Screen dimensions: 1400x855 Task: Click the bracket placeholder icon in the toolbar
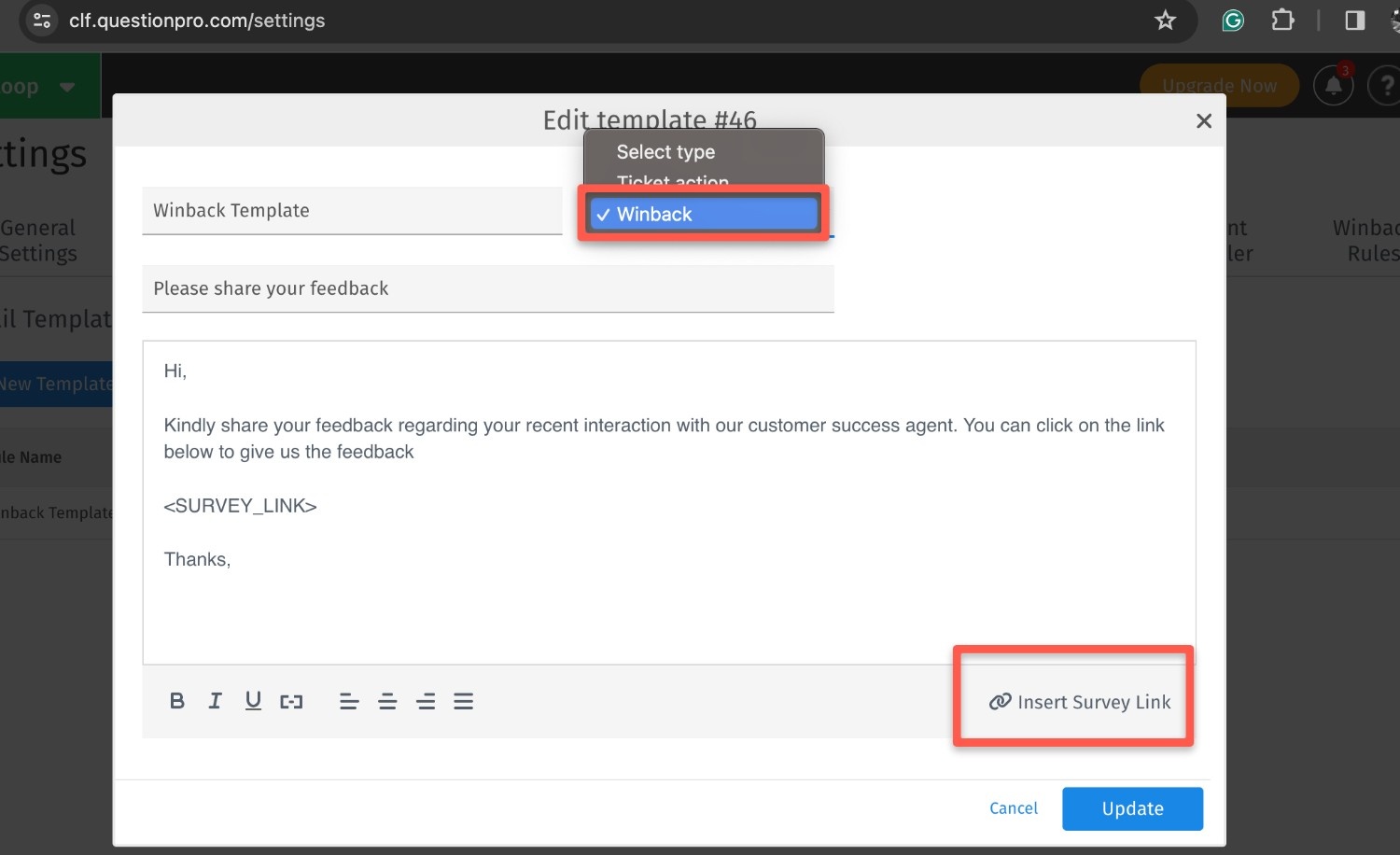coord(291,701)
